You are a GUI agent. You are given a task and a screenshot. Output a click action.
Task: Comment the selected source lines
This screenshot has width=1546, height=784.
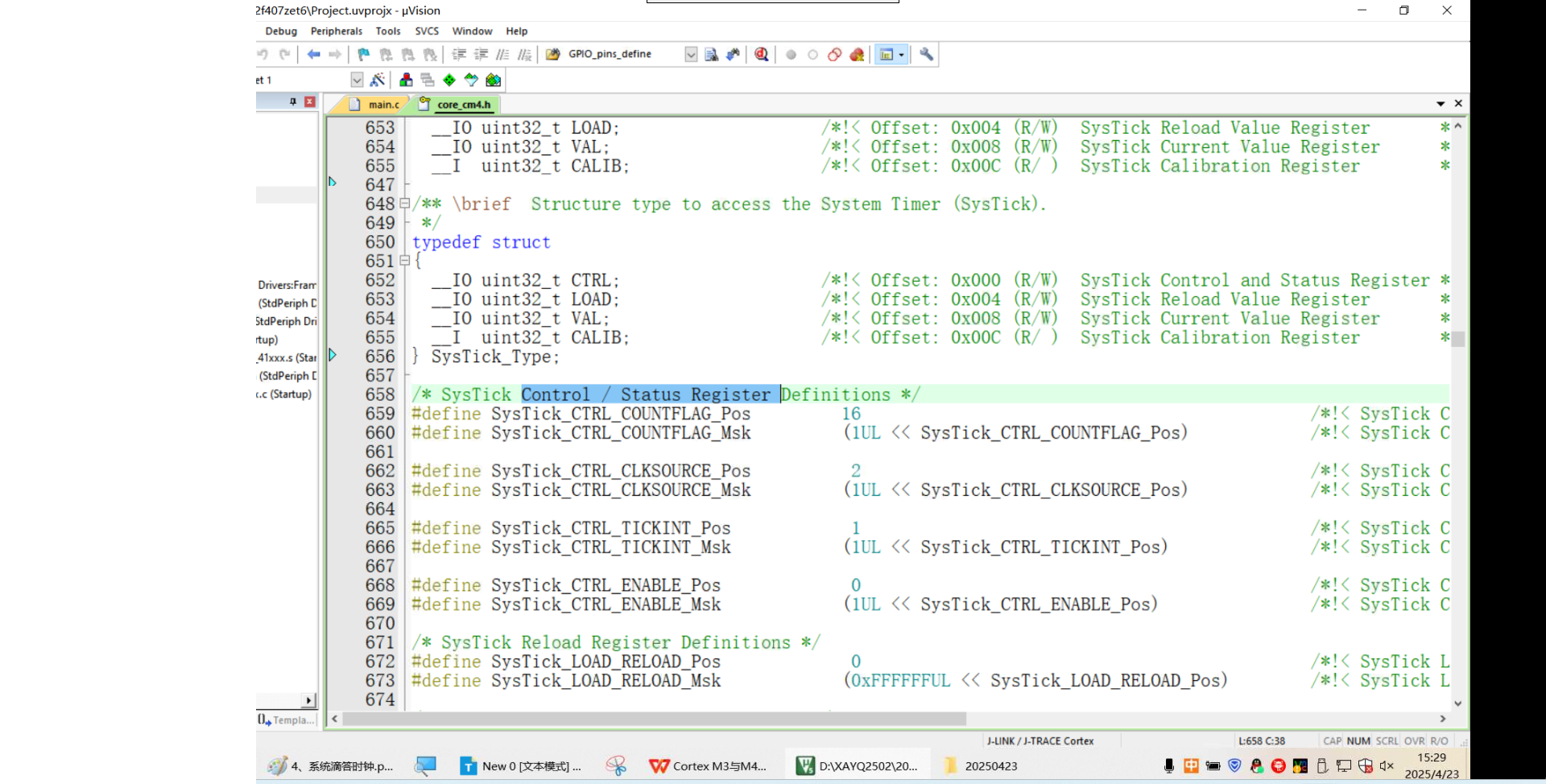(503, 54)
